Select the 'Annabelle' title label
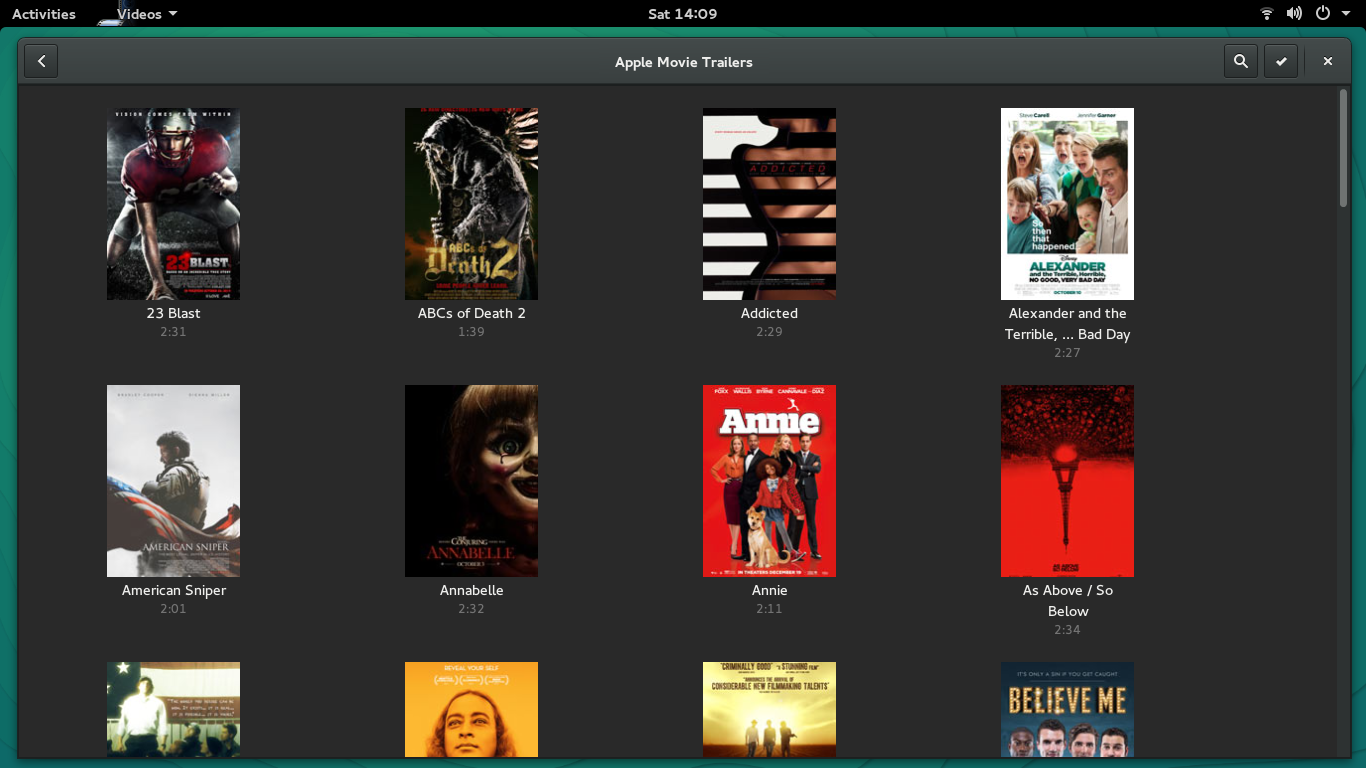 [471, 590]
